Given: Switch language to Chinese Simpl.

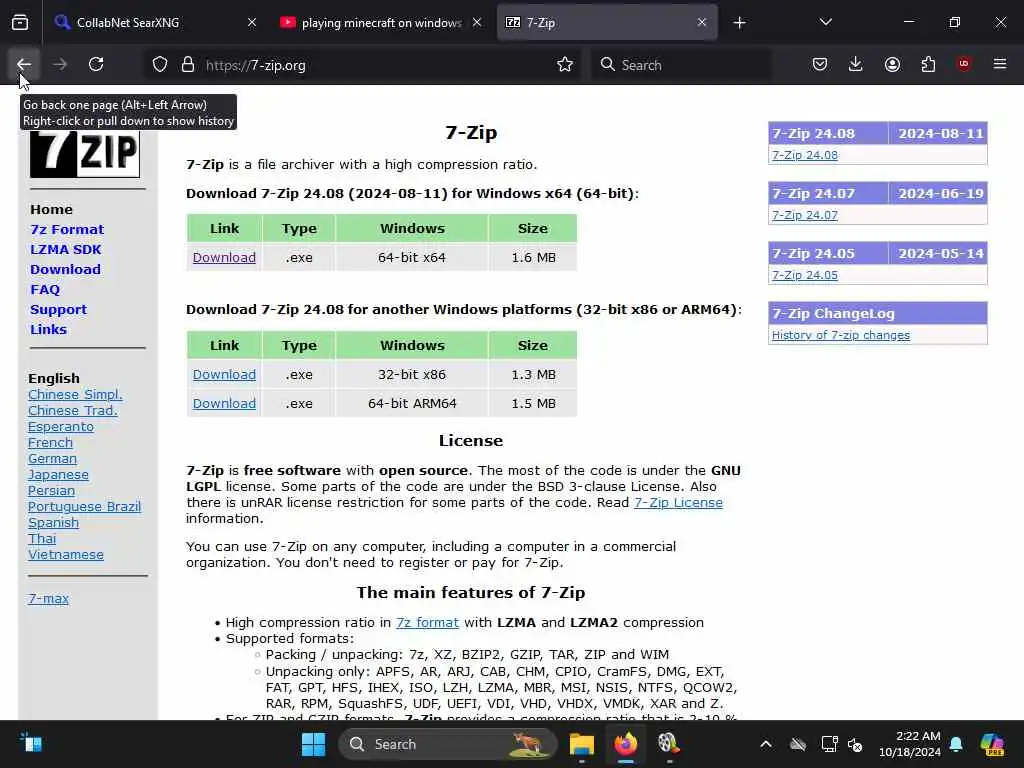Looking at the screenshot, I should 75,394.
